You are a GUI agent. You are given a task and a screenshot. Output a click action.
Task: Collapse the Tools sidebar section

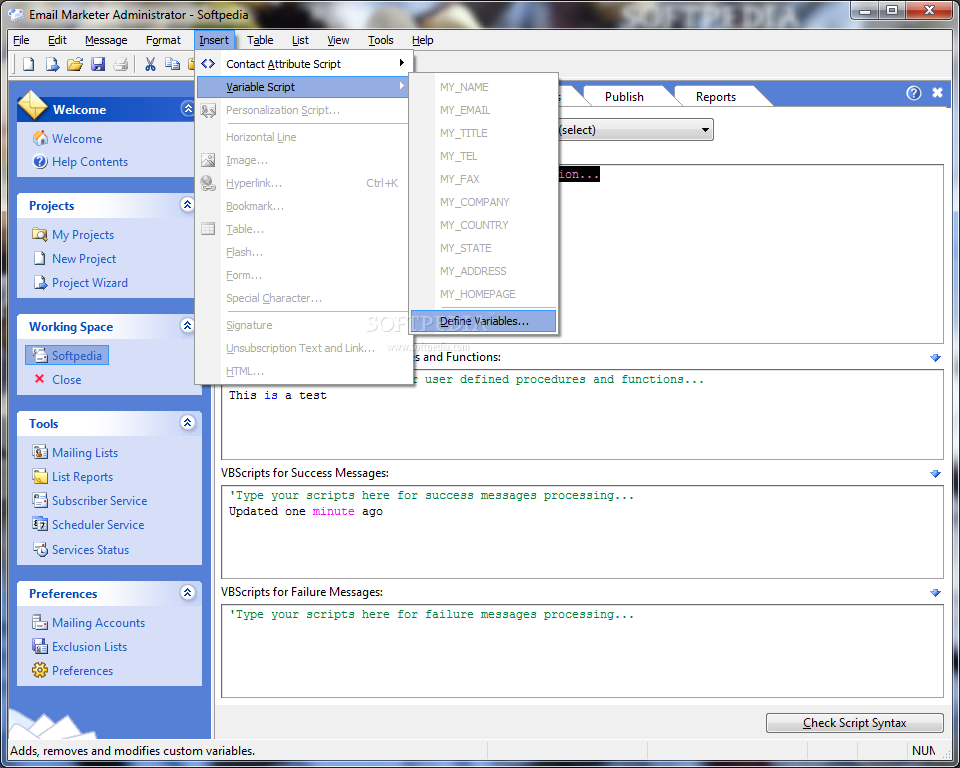[x=187, y=422]
